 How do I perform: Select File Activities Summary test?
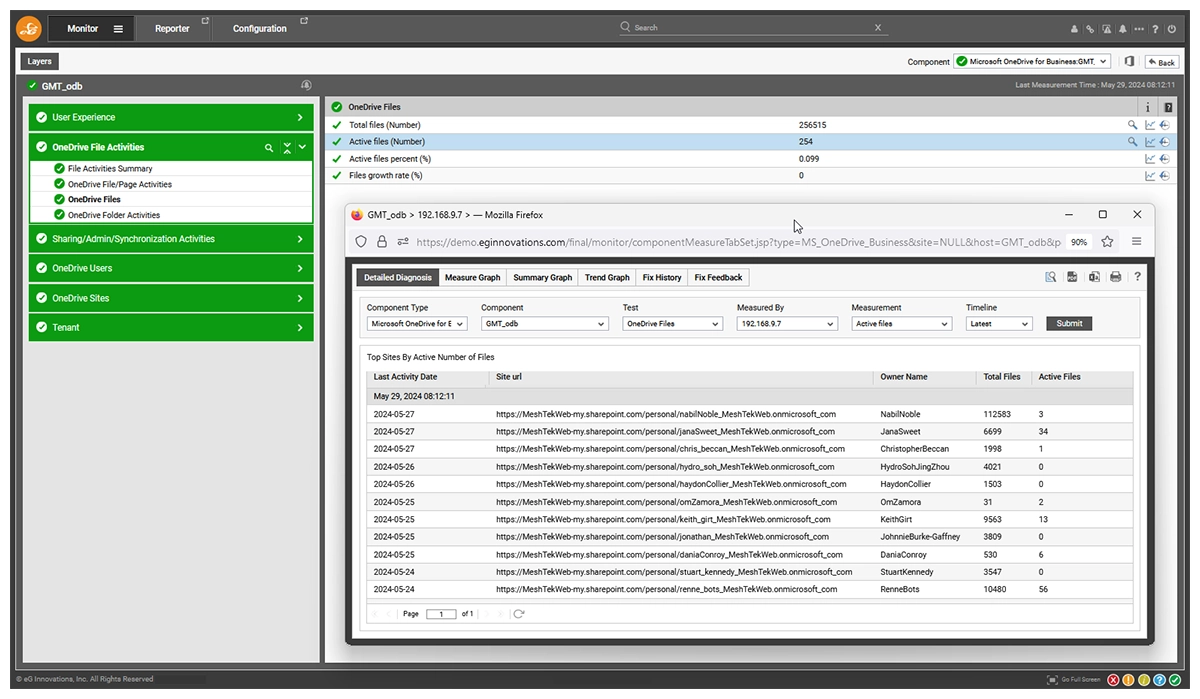[110, 169]
